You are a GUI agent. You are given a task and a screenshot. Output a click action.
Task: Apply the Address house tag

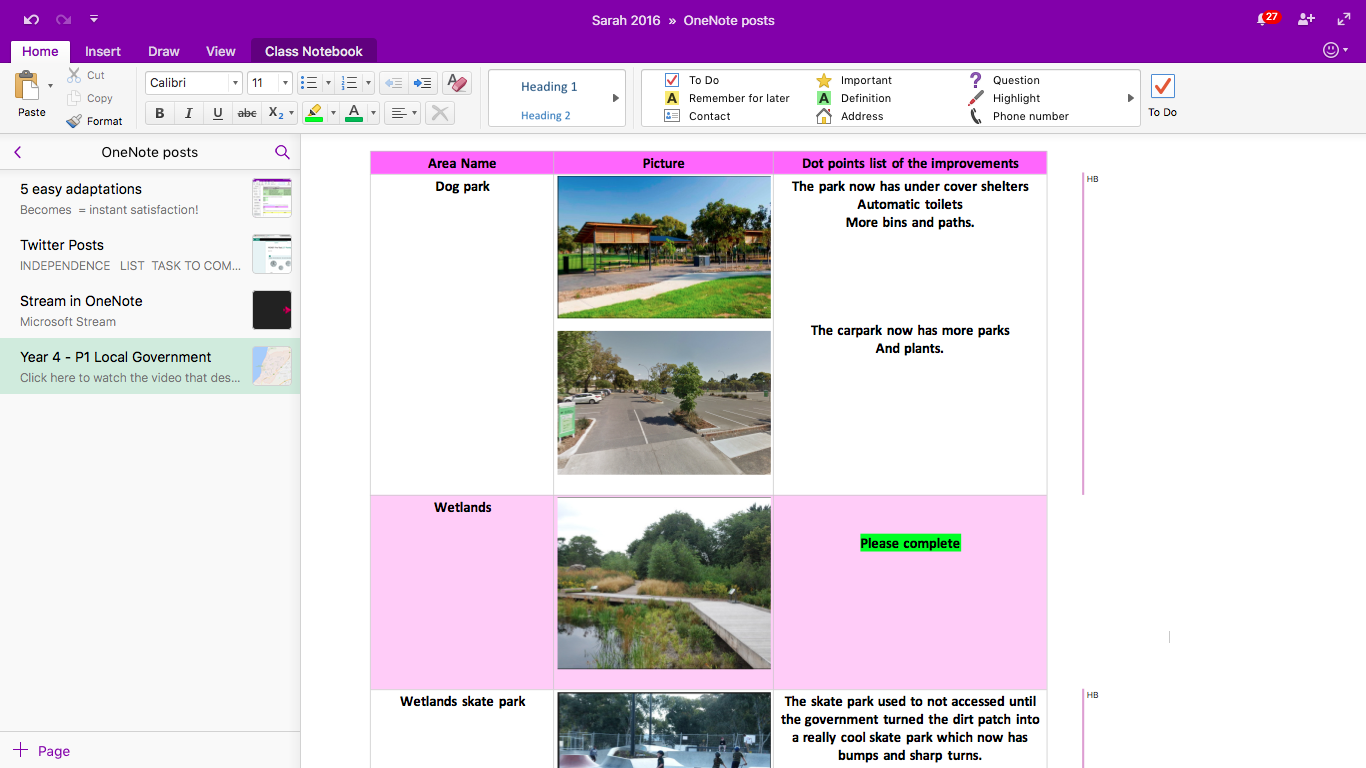coord(850,116)
